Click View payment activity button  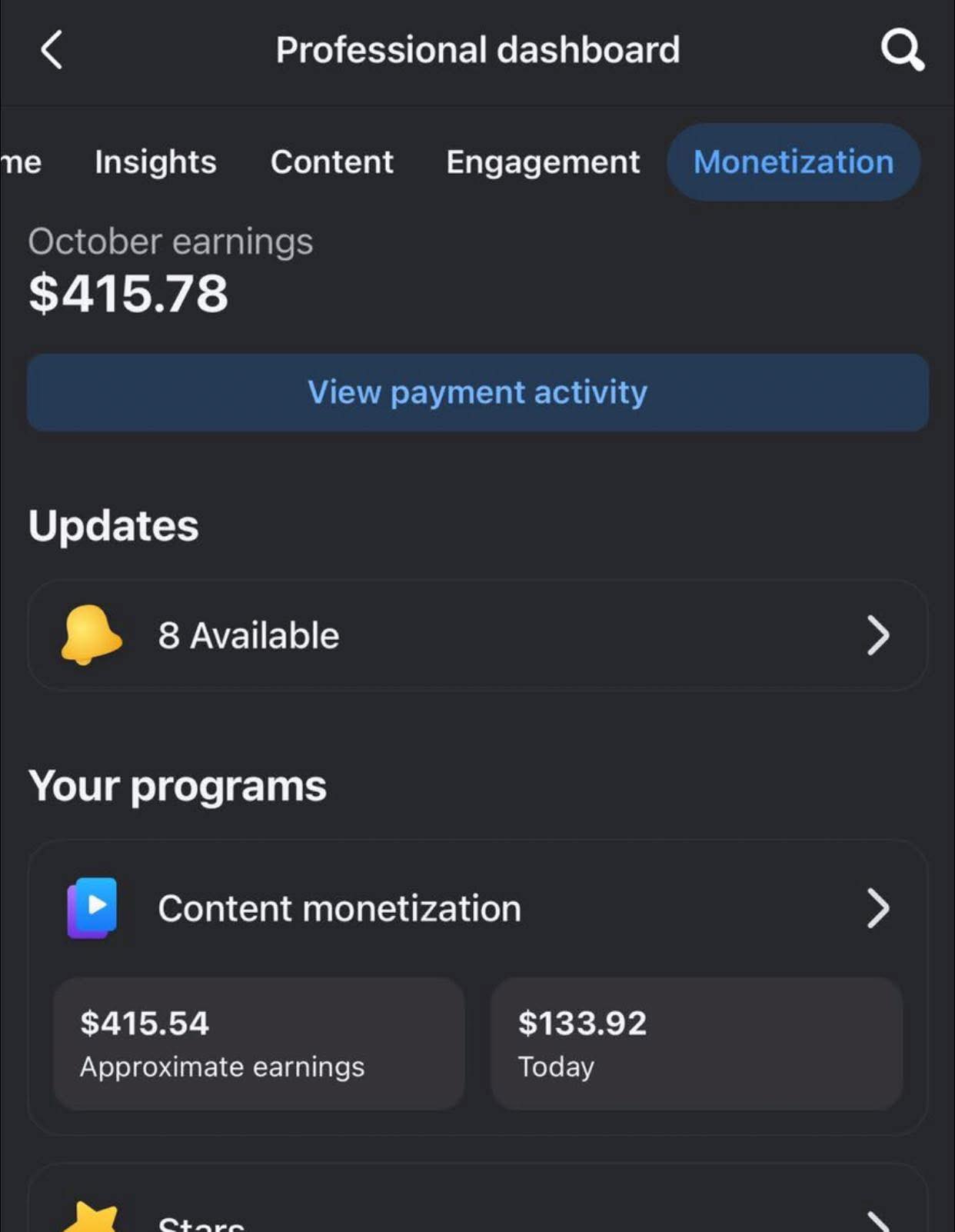tap(477, 392)
